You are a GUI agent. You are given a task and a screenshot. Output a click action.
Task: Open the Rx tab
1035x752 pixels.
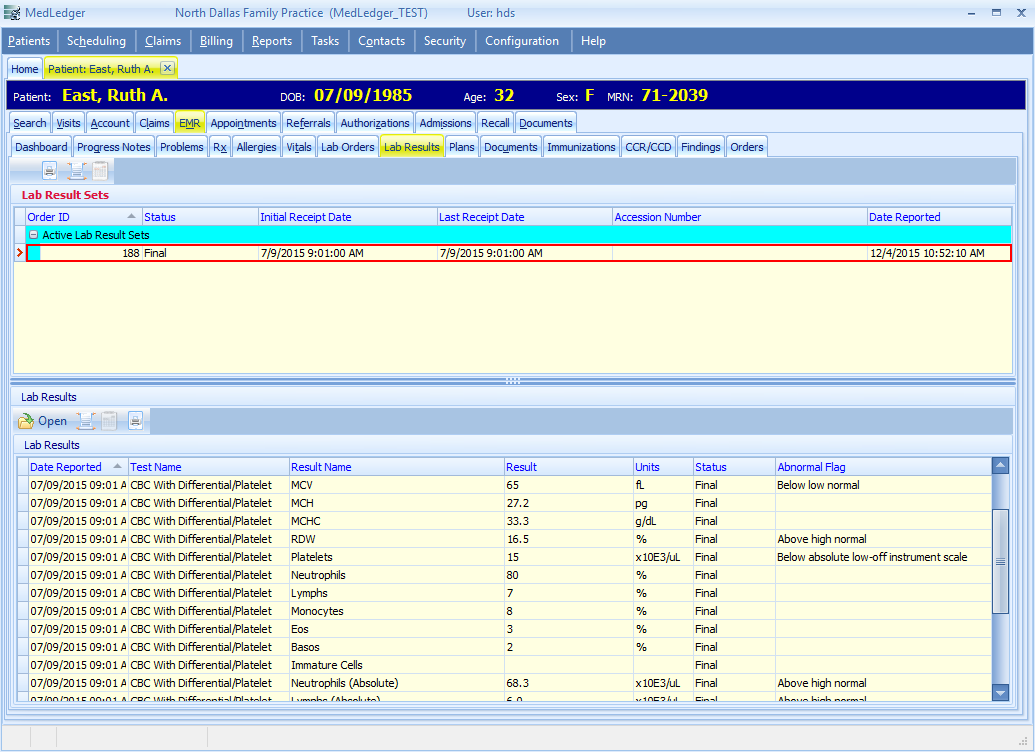220,147
